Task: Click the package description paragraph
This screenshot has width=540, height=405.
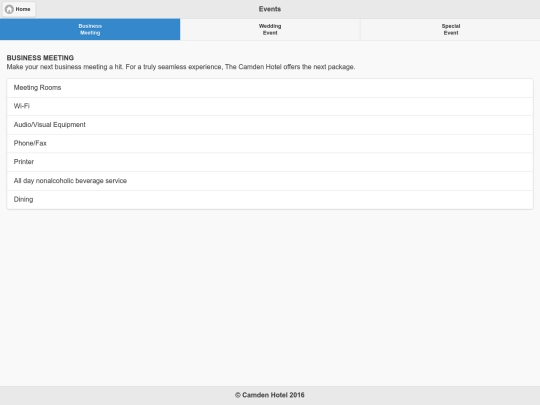Action: [x=181, y=67]
